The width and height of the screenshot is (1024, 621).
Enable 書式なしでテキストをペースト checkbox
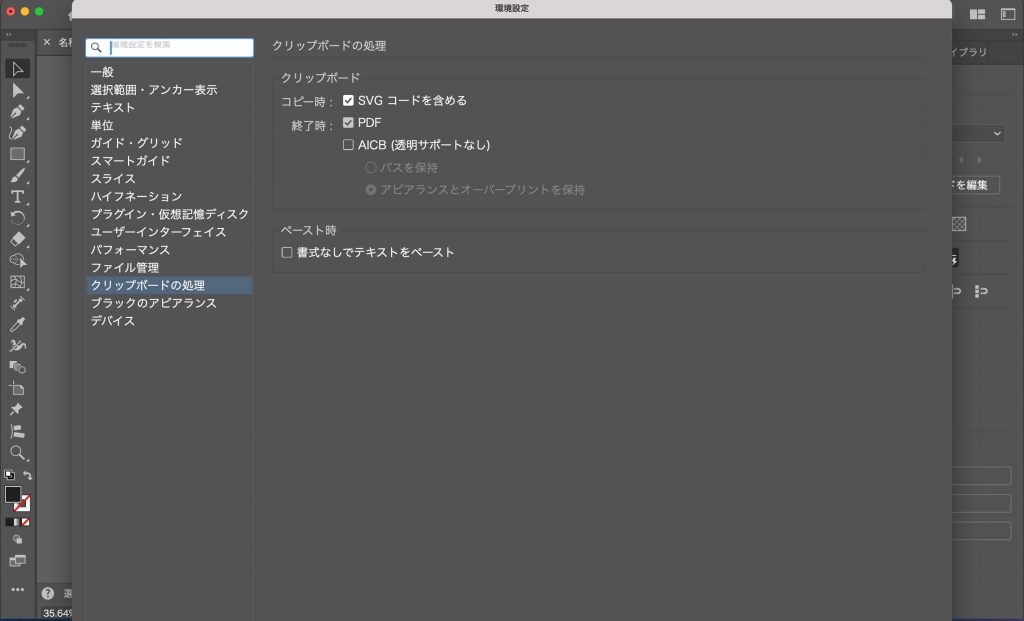point(287,253)
